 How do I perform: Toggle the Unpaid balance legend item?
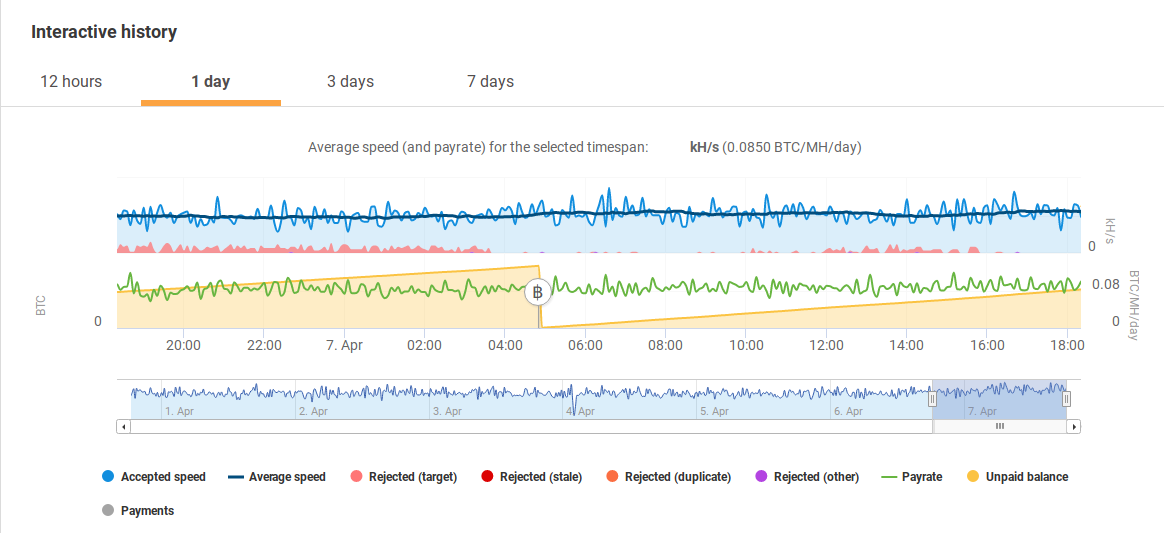pos(1017,477)
